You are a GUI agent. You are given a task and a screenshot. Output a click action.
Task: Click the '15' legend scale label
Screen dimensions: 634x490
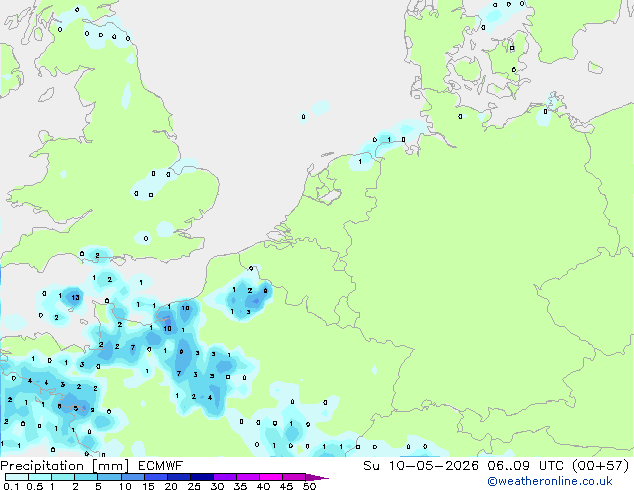point(148,486)
